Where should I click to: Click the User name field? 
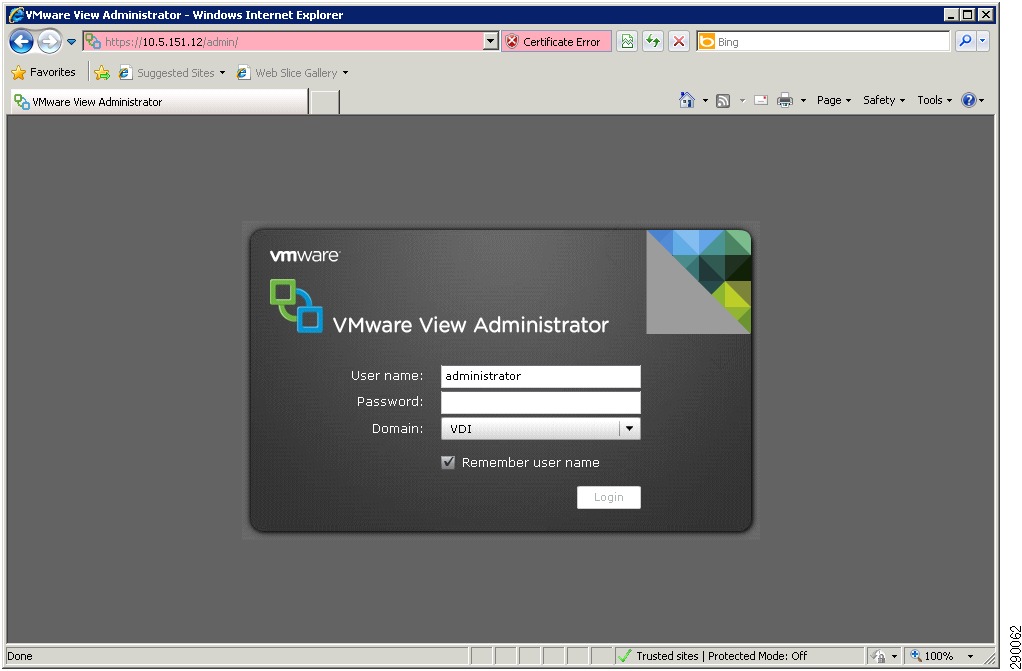(541, 376)
